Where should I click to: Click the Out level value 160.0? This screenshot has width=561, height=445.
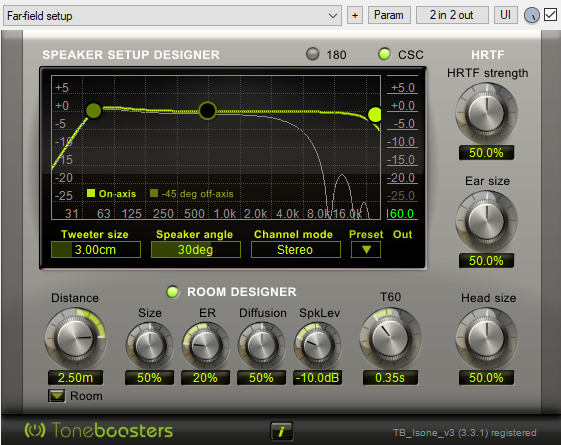coord(401,214)
